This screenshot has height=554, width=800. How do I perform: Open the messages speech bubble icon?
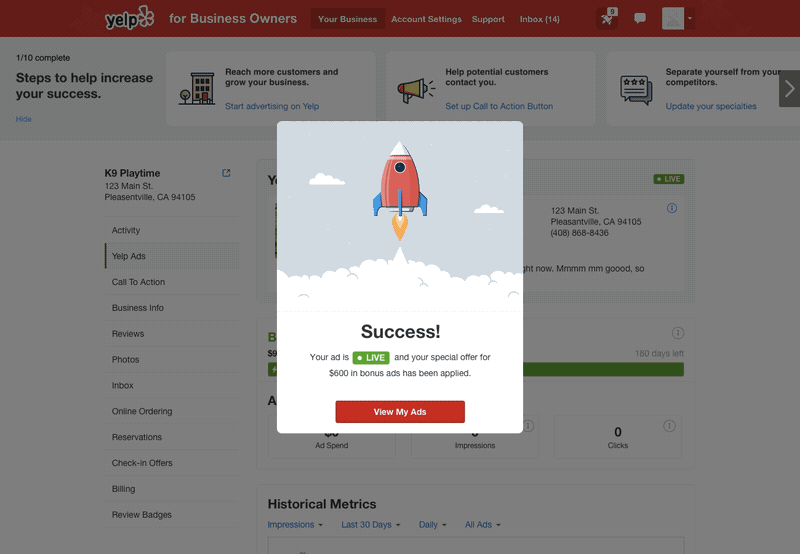pos(639,18)
